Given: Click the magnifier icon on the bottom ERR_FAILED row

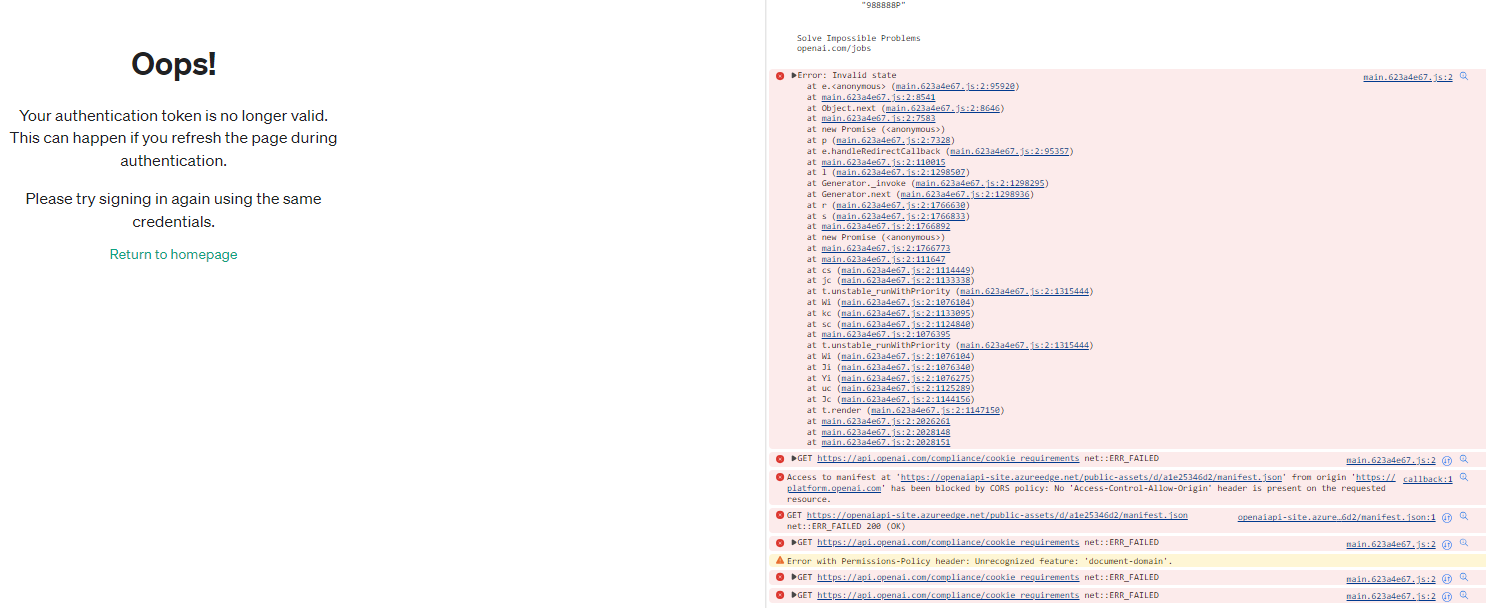Looking at the screenshot, I should coord(1464,594).
